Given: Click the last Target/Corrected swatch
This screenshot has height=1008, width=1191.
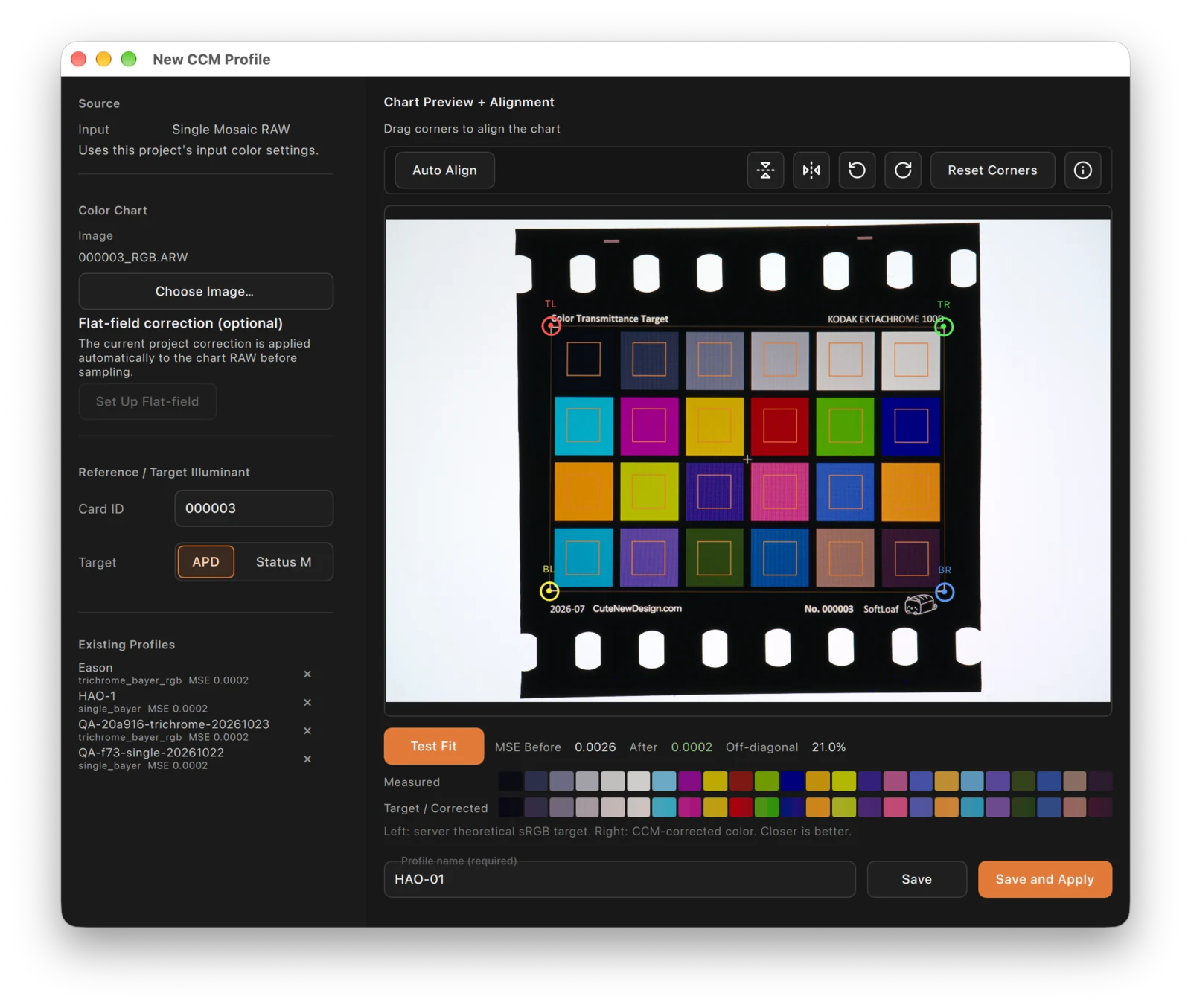Looking at the screenshot, I should coord(1100,807).
